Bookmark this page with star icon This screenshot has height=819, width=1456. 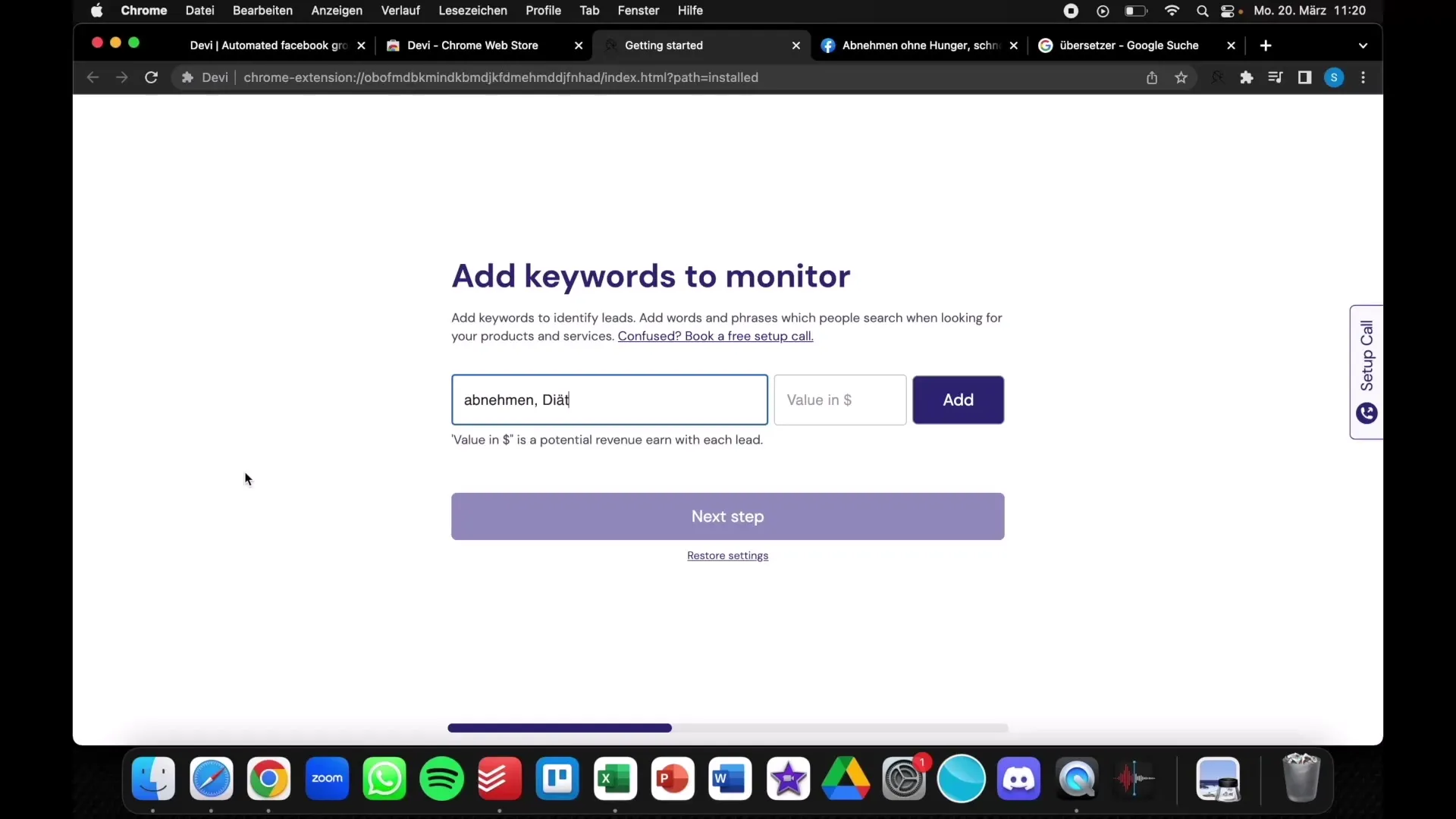pos(1181,77)
